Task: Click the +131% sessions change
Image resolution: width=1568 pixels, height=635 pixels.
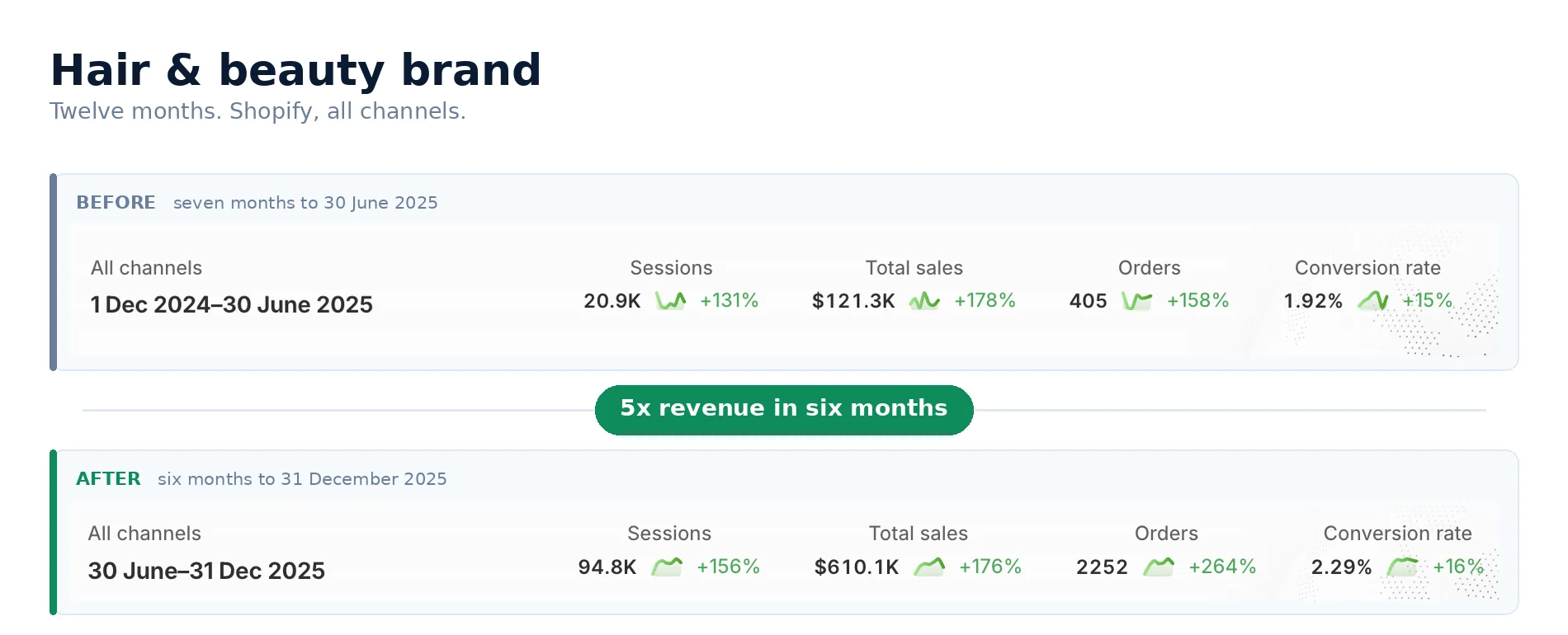Action: click(x=730, y=301)
